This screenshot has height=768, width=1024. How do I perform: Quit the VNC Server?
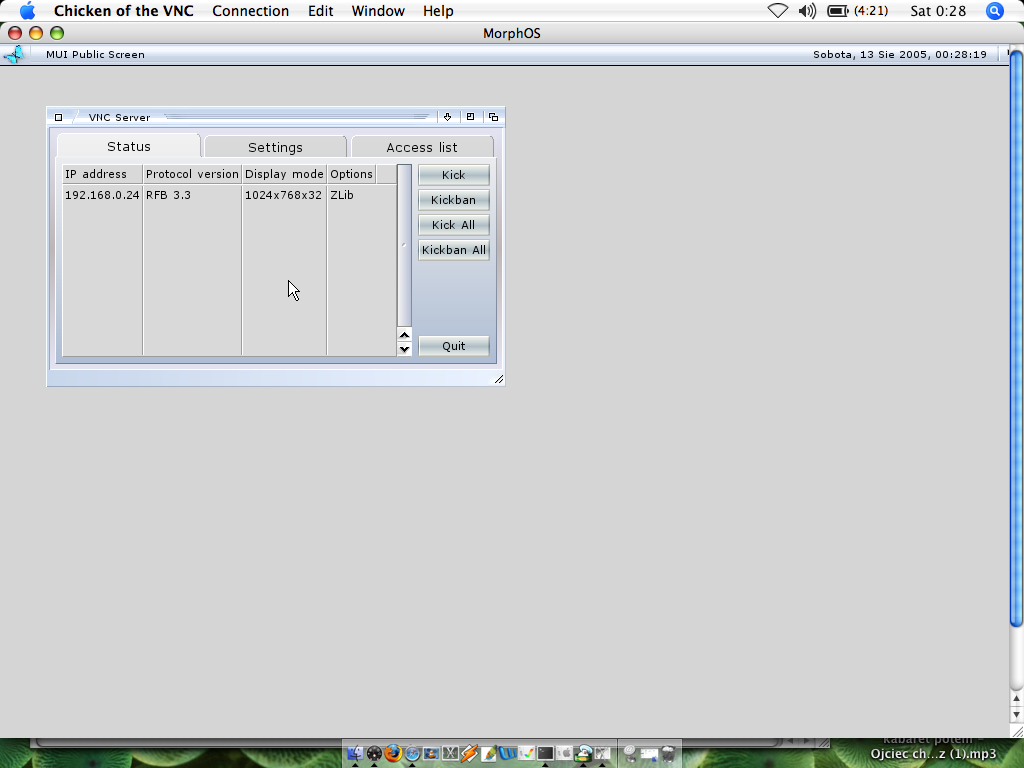453,346
